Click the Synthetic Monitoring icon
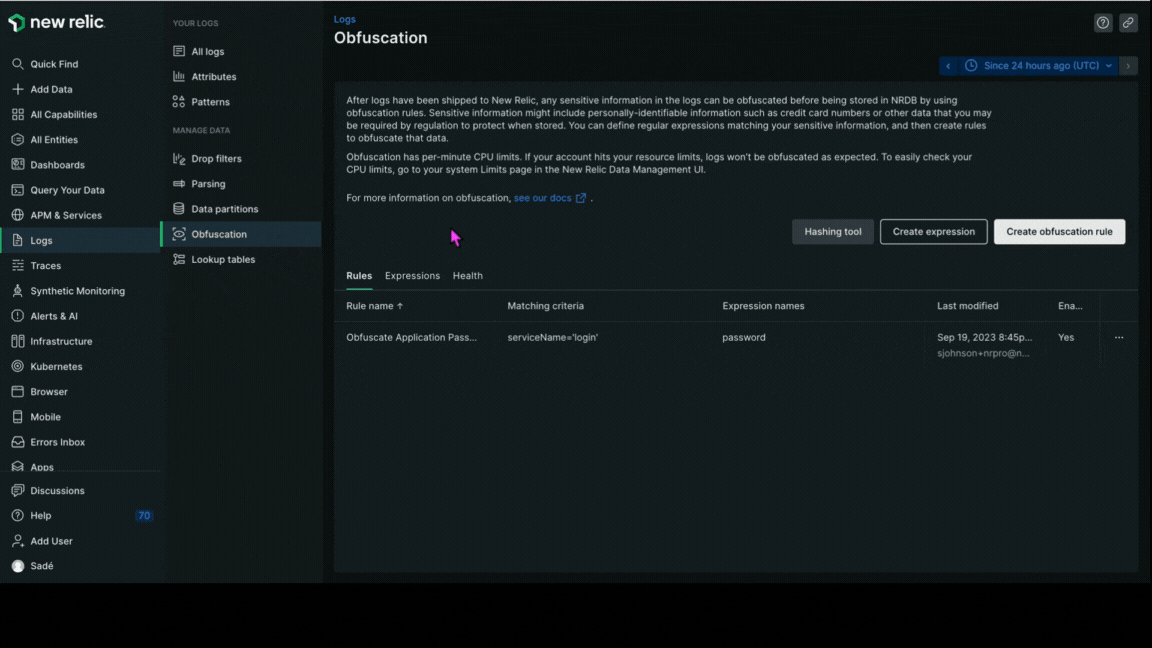The height and width of the screenshot is (648, 1152). coord(17,291)
